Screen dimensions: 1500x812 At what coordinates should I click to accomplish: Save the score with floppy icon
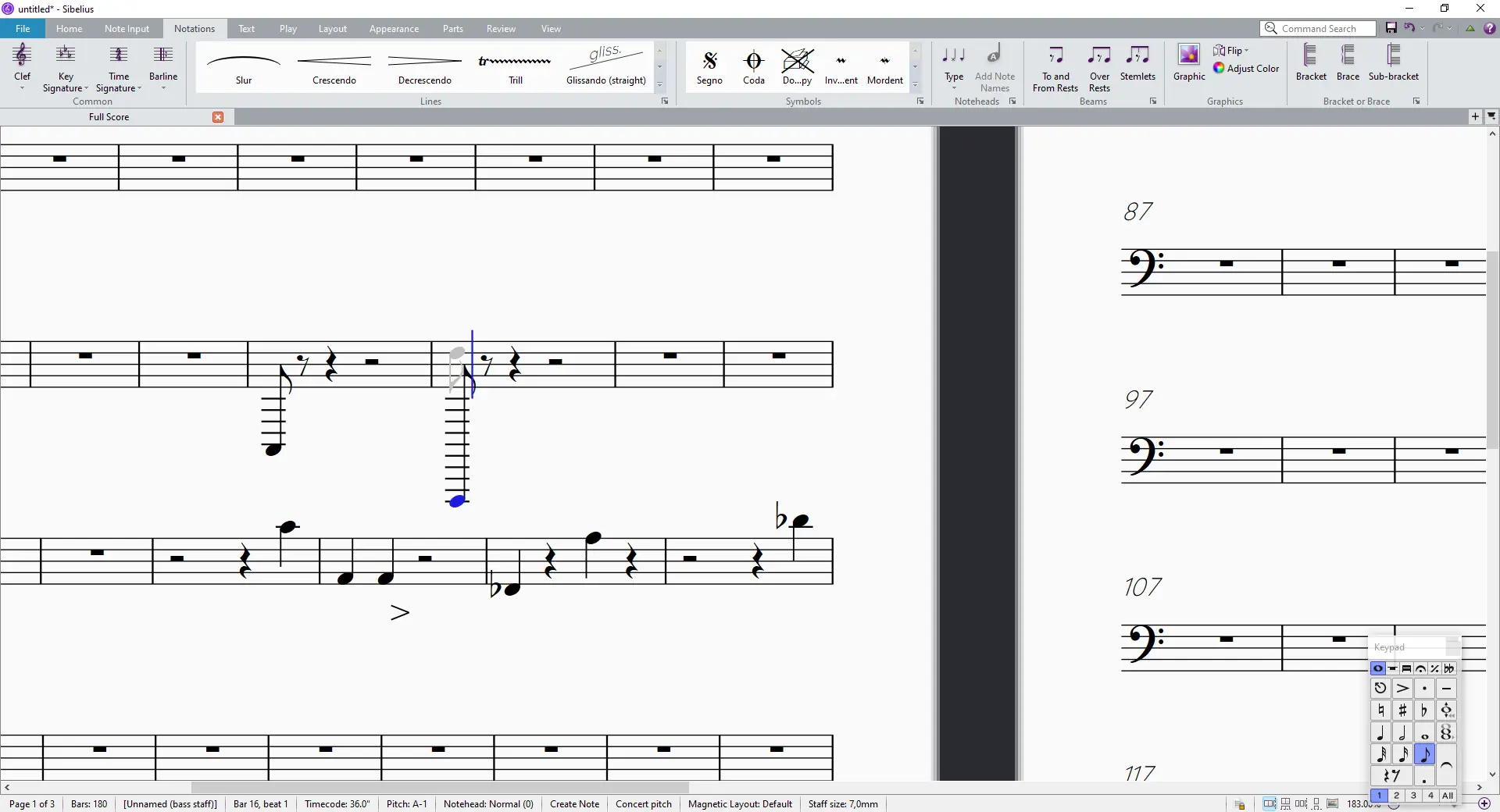coord(1391,28)
